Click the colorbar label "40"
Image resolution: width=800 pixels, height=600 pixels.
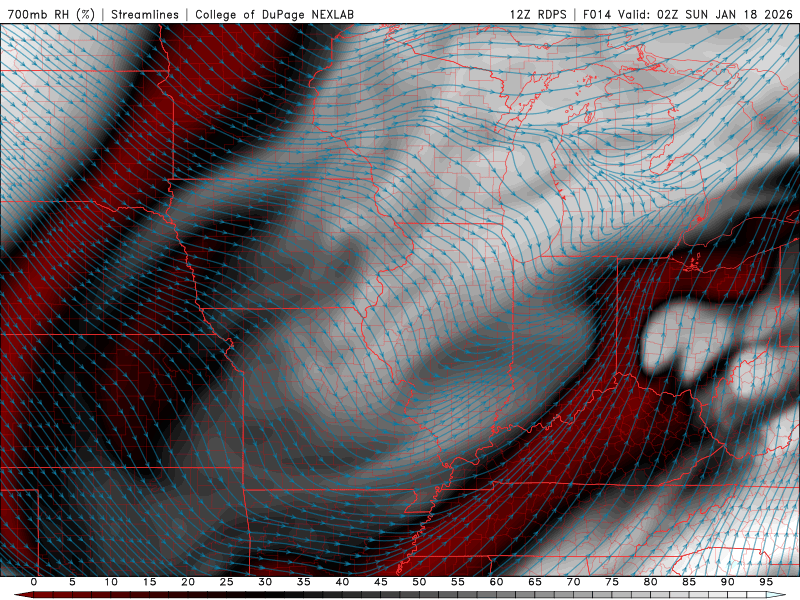(x=342, y=582)
